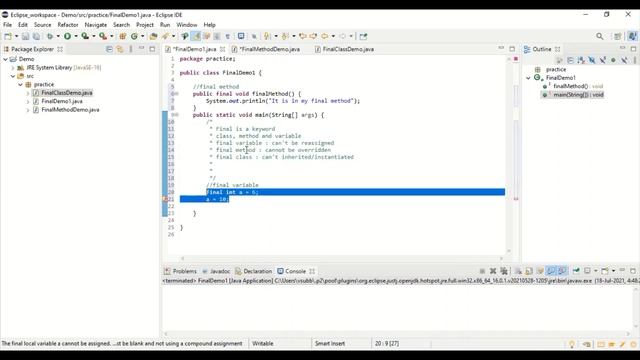Click the Open Perspective icon
The height and width of the screenshot is (360, 640).
coord(618,36)
